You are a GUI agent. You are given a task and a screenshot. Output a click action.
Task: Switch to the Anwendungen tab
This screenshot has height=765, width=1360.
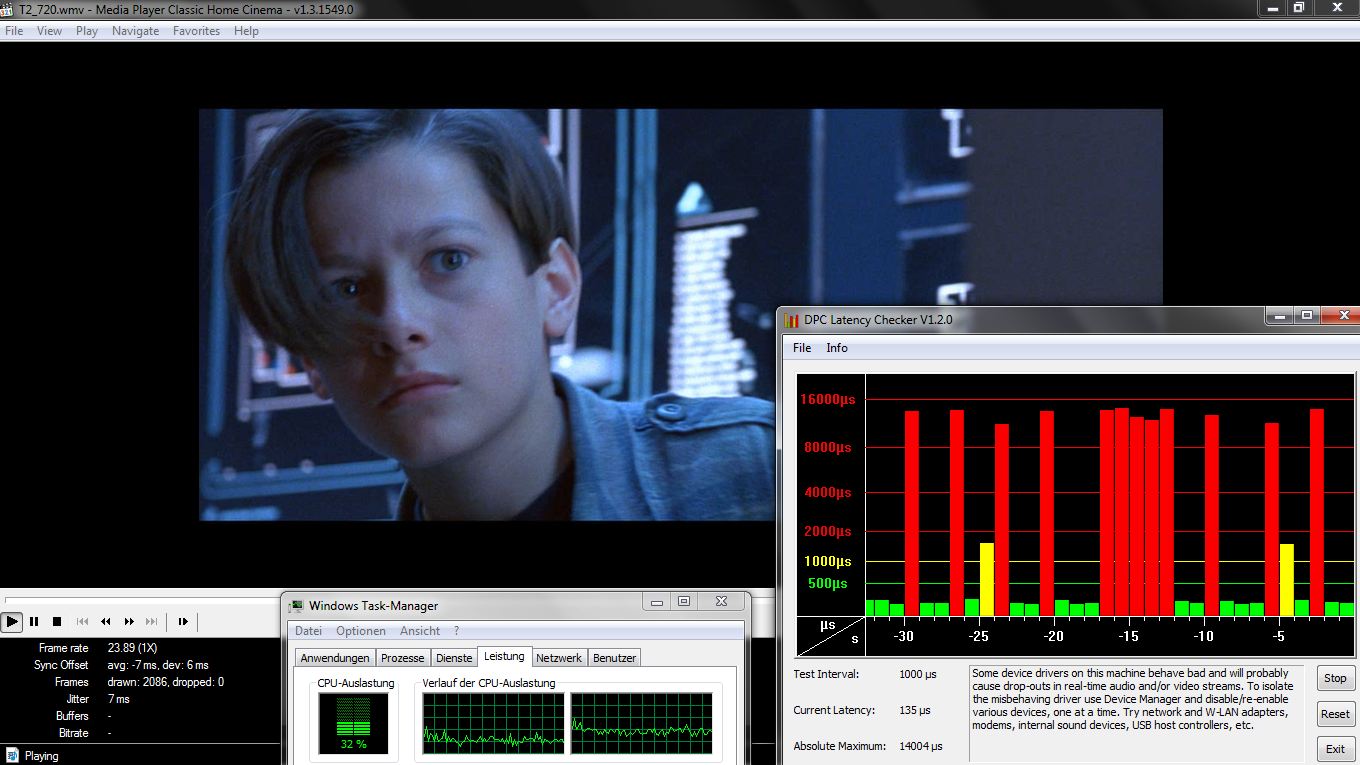click(336, 658)
